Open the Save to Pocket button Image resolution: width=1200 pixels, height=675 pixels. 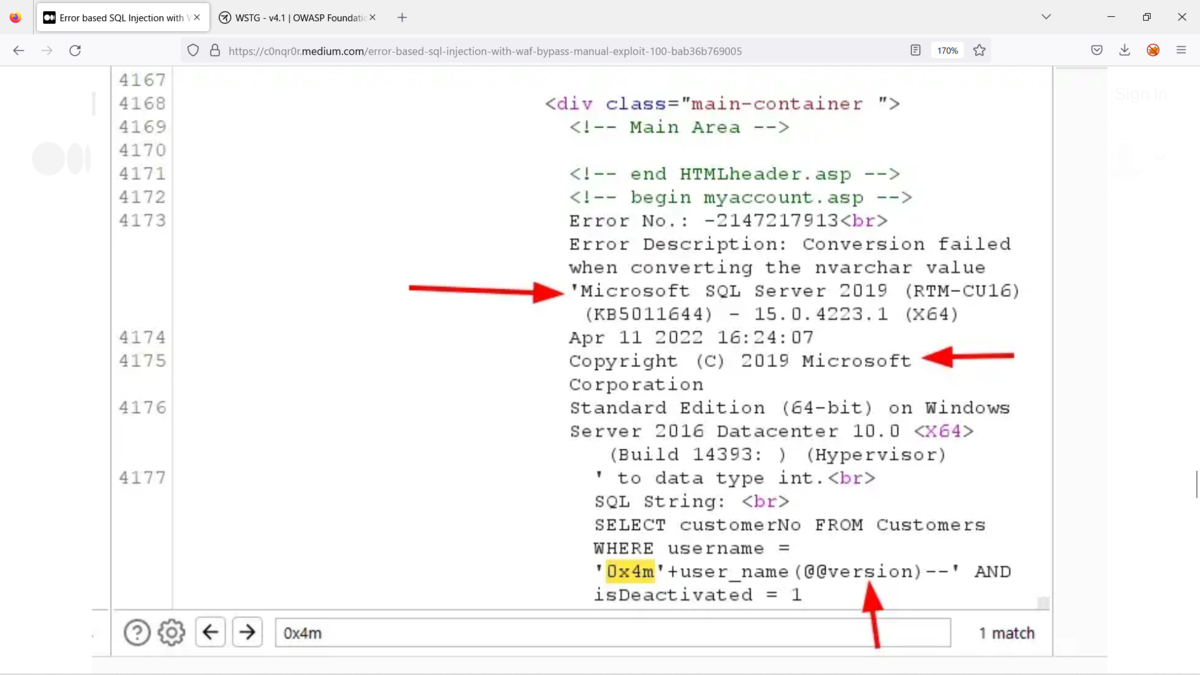[x=1097, y=50]
